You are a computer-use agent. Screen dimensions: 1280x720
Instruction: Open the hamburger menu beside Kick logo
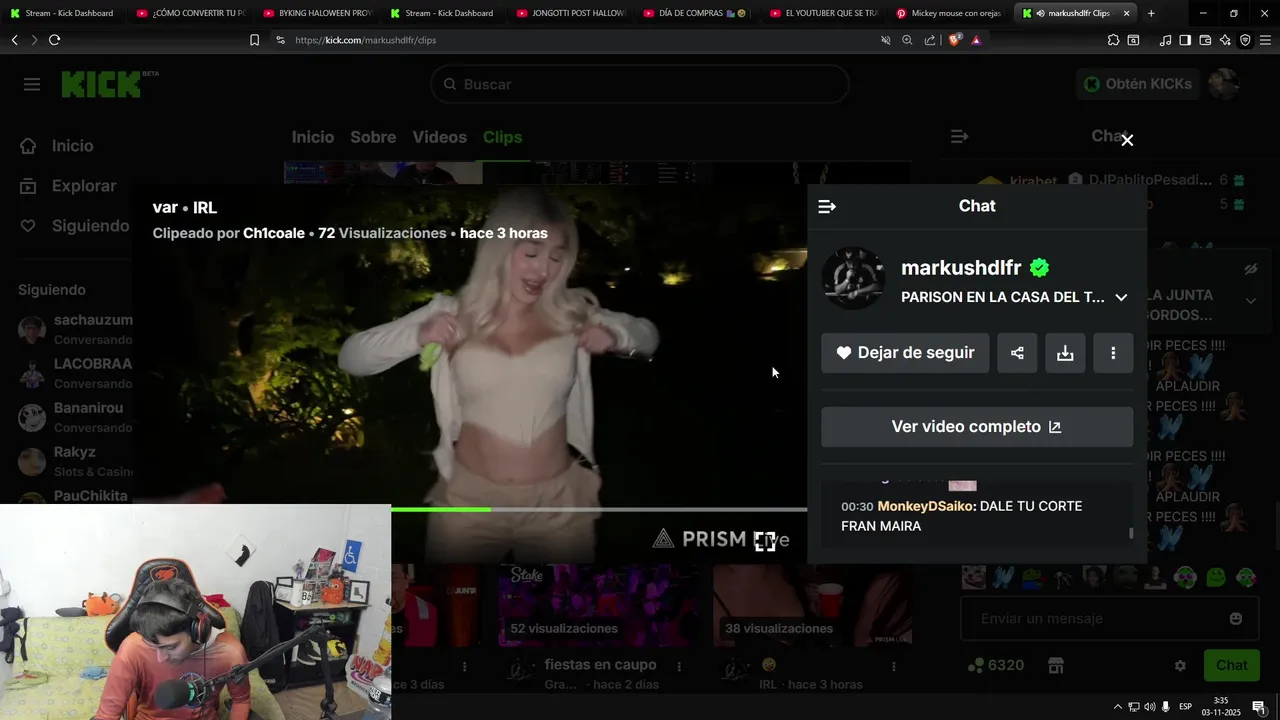32,84
